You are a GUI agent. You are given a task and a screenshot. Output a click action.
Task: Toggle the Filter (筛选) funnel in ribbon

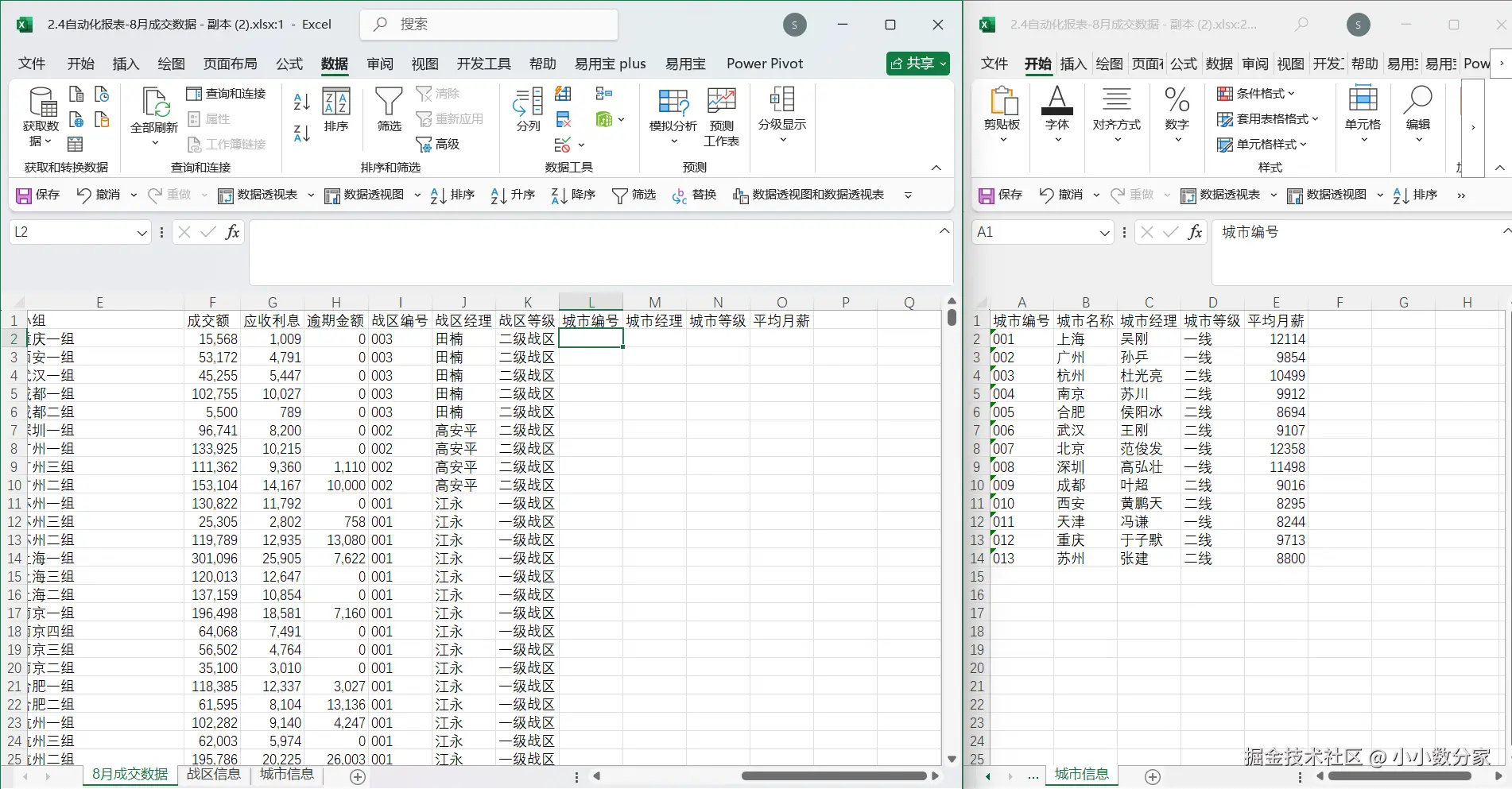(389, 110)
